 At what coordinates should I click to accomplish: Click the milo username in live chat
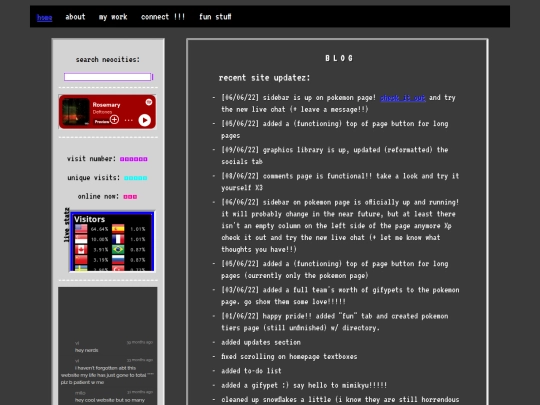pos(80,393)
